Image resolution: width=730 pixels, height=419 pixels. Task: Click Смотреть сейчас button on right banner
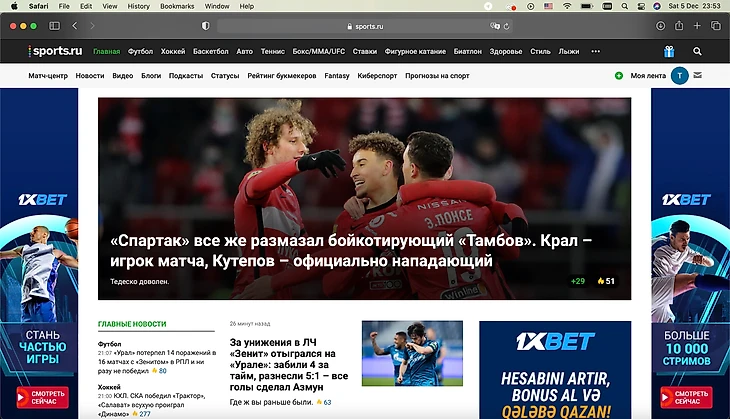(686, 397)
